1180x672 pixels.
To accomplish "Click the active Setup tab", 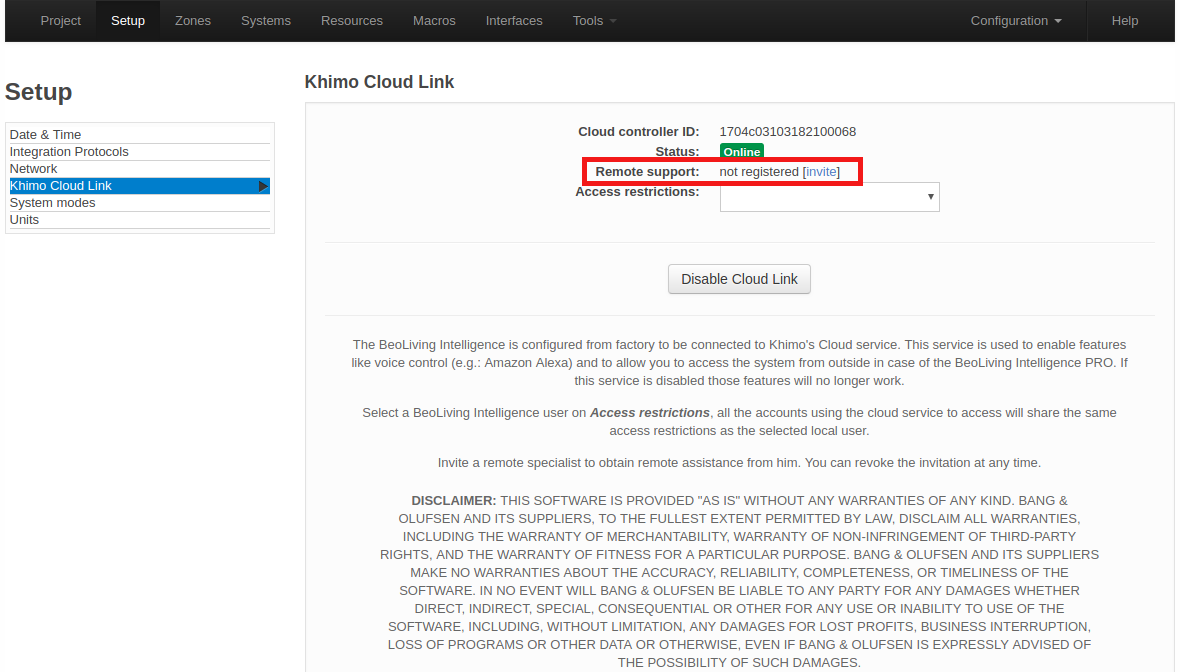I will [128, 21].
